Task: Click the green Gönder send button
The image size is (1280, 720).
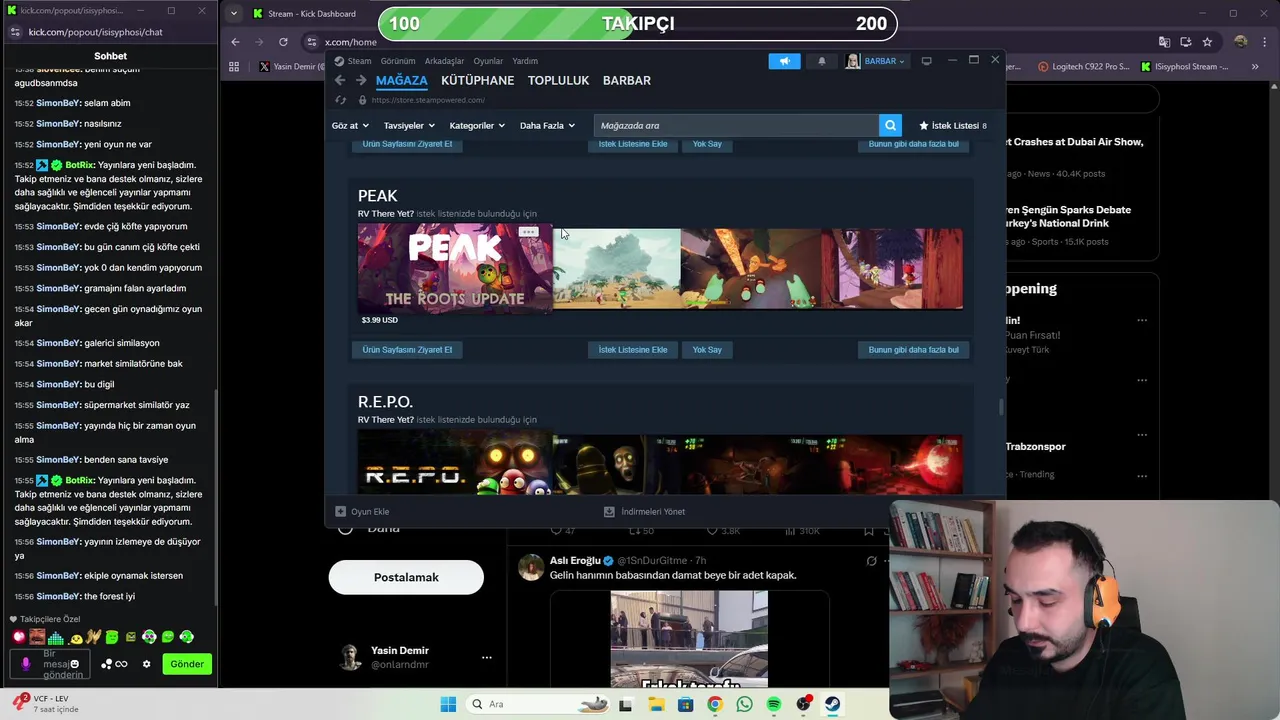Action: click(x=187, y=664)
